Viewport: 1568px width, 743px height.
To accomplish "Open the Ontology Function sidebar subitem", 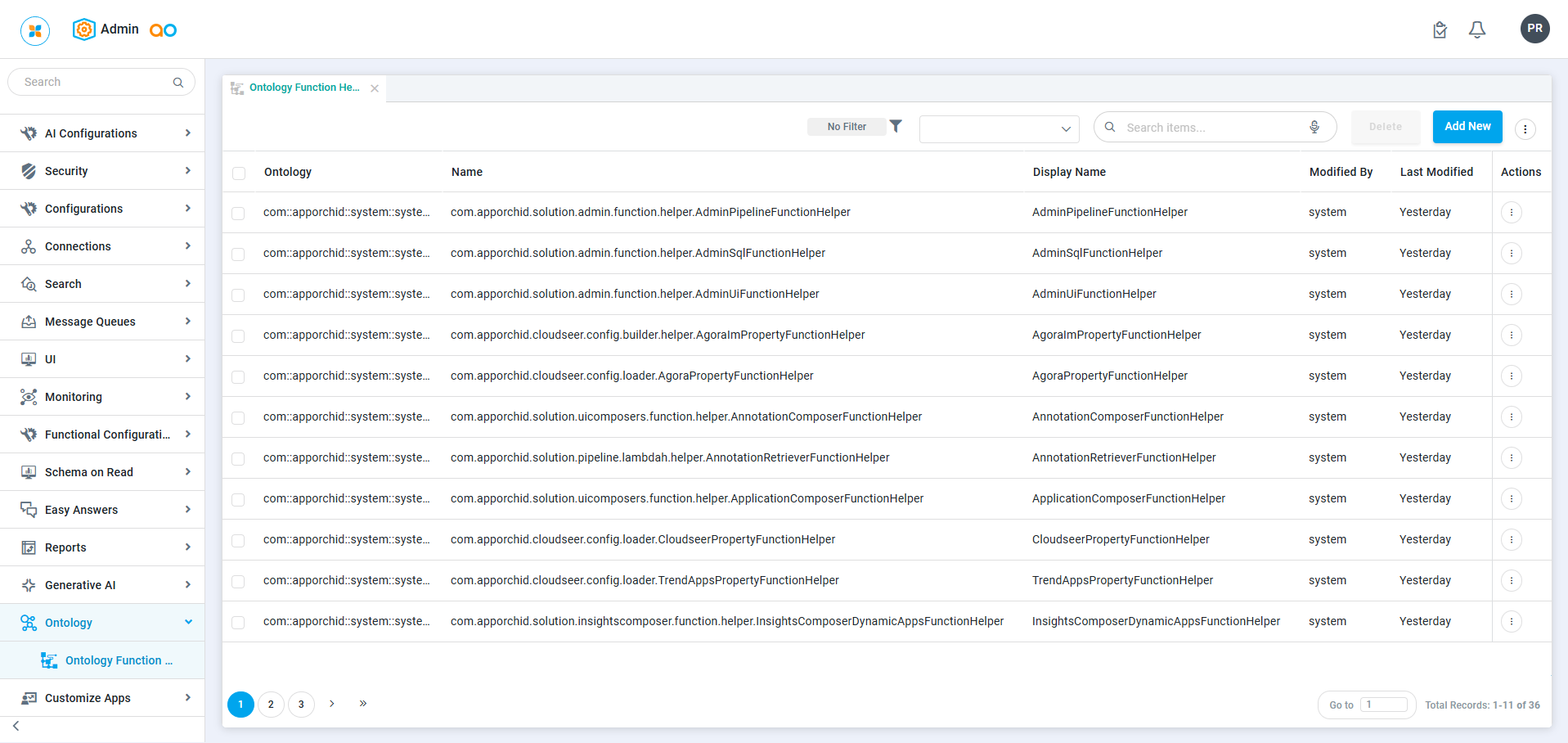I will click(x=119, y=660).
